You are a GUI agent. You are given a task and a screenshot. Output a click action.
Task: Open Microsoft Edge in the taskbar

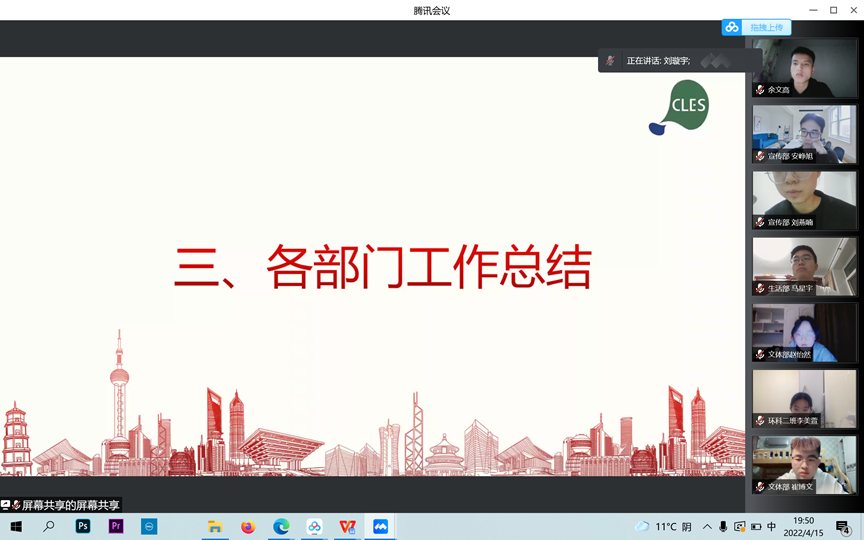click(281, 527)
